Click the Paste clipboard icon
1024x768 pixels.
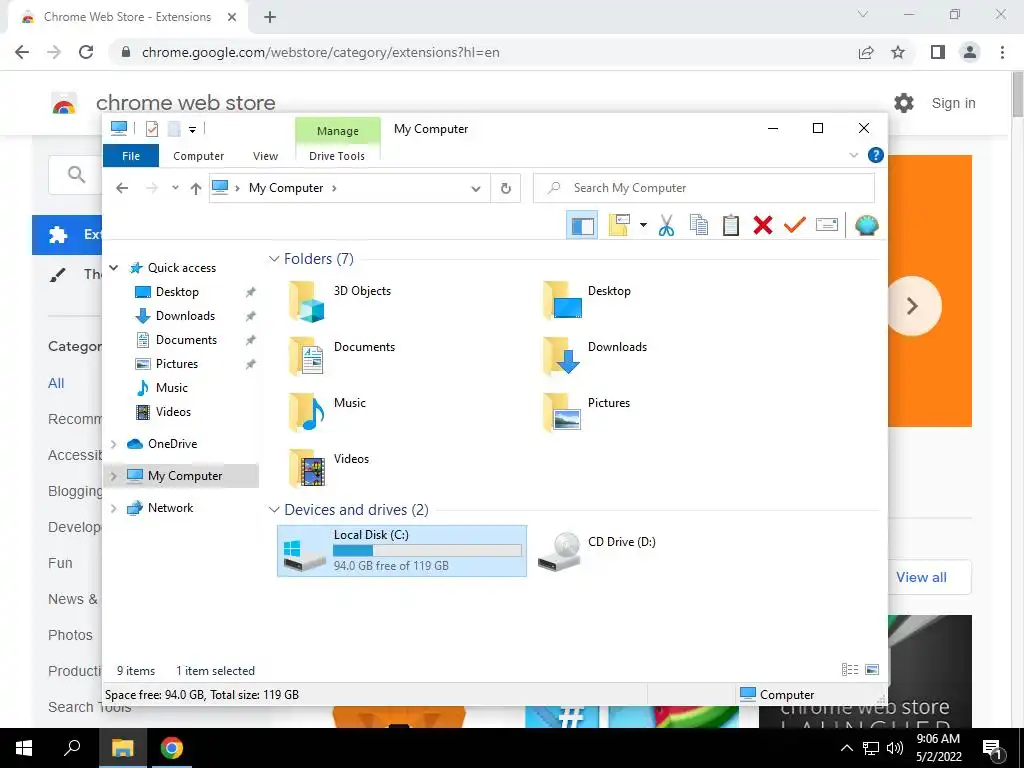[x=731, y=226]
